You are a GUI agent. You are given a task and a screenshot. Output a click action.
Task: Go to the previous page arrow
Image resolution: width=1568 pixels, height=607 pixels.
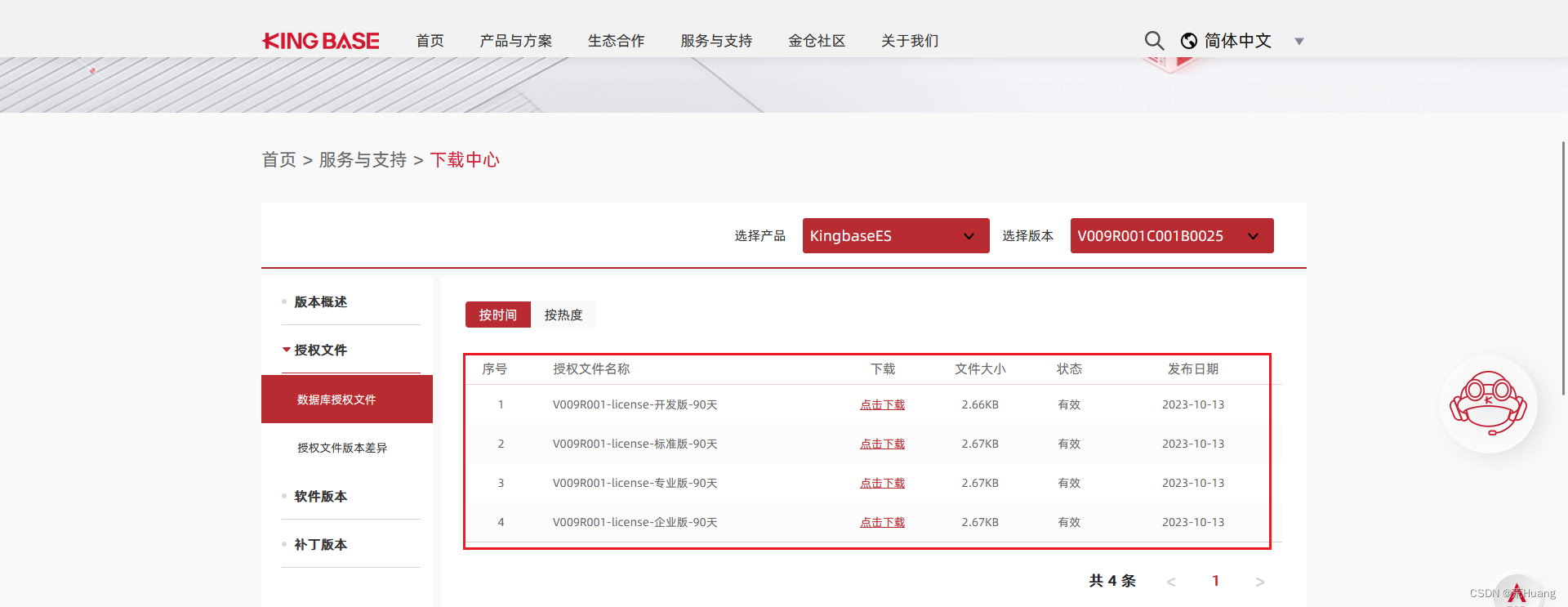click(x=1171, y=582)
